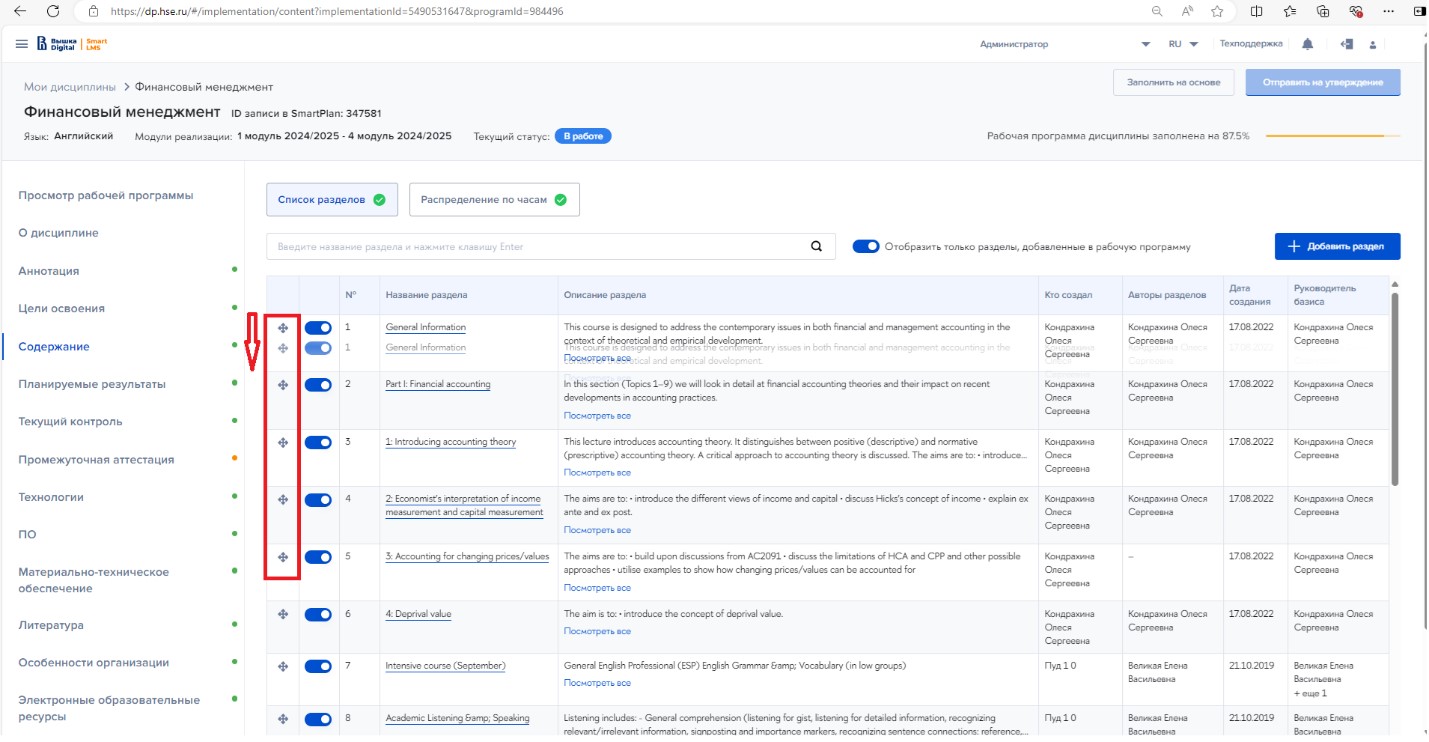Toggle switch for 1: Introducing accounting theory
Image resolution: width=1429 pixels, height=742 pixels.
click(318, 442)
